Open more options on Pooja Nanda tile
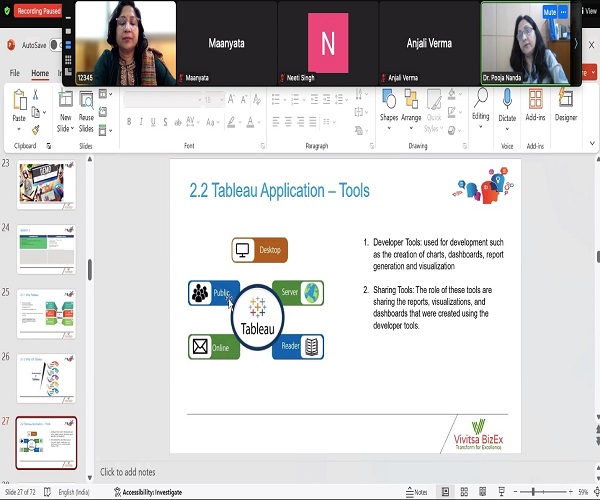 pos(563,12)
